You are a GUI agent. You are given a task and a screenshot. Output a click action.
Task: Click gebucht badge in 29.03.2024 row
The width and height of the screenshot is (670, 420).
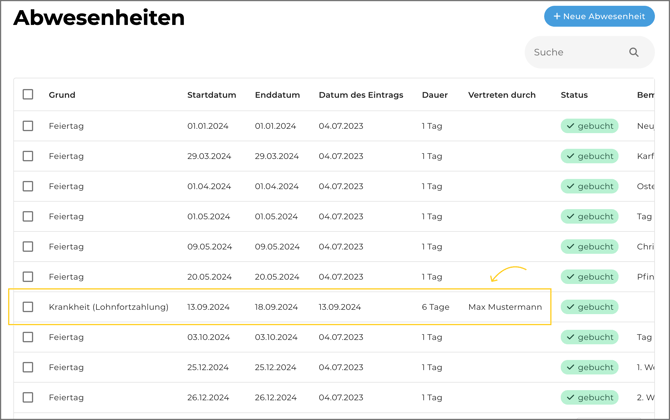(589, 156)
